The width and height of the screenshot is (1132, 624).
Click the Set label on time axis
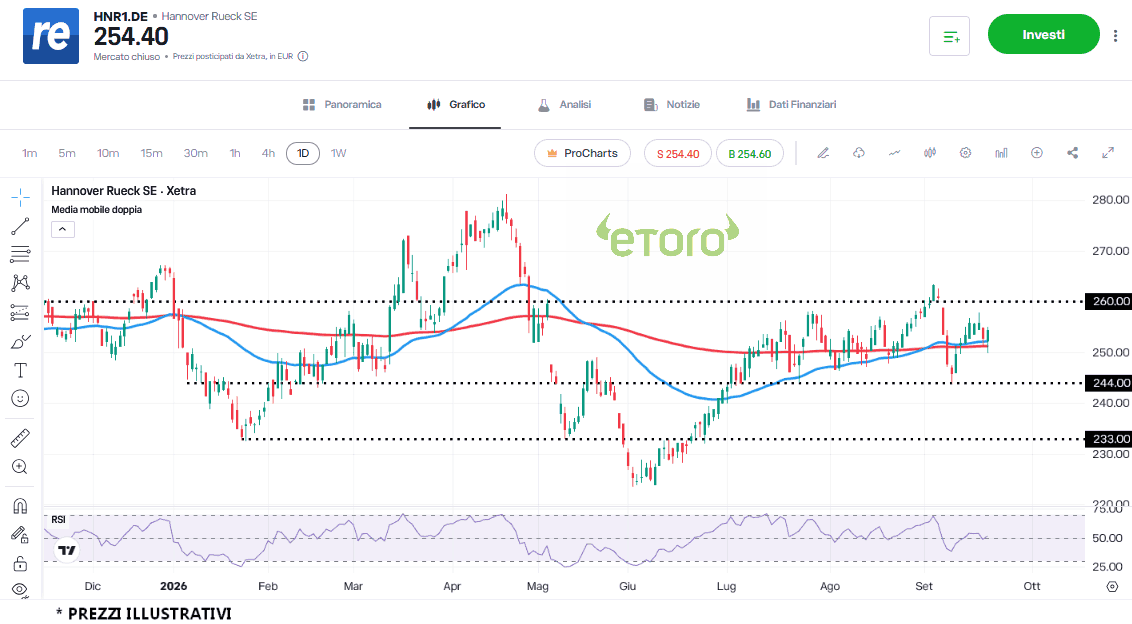coord(924,586)
